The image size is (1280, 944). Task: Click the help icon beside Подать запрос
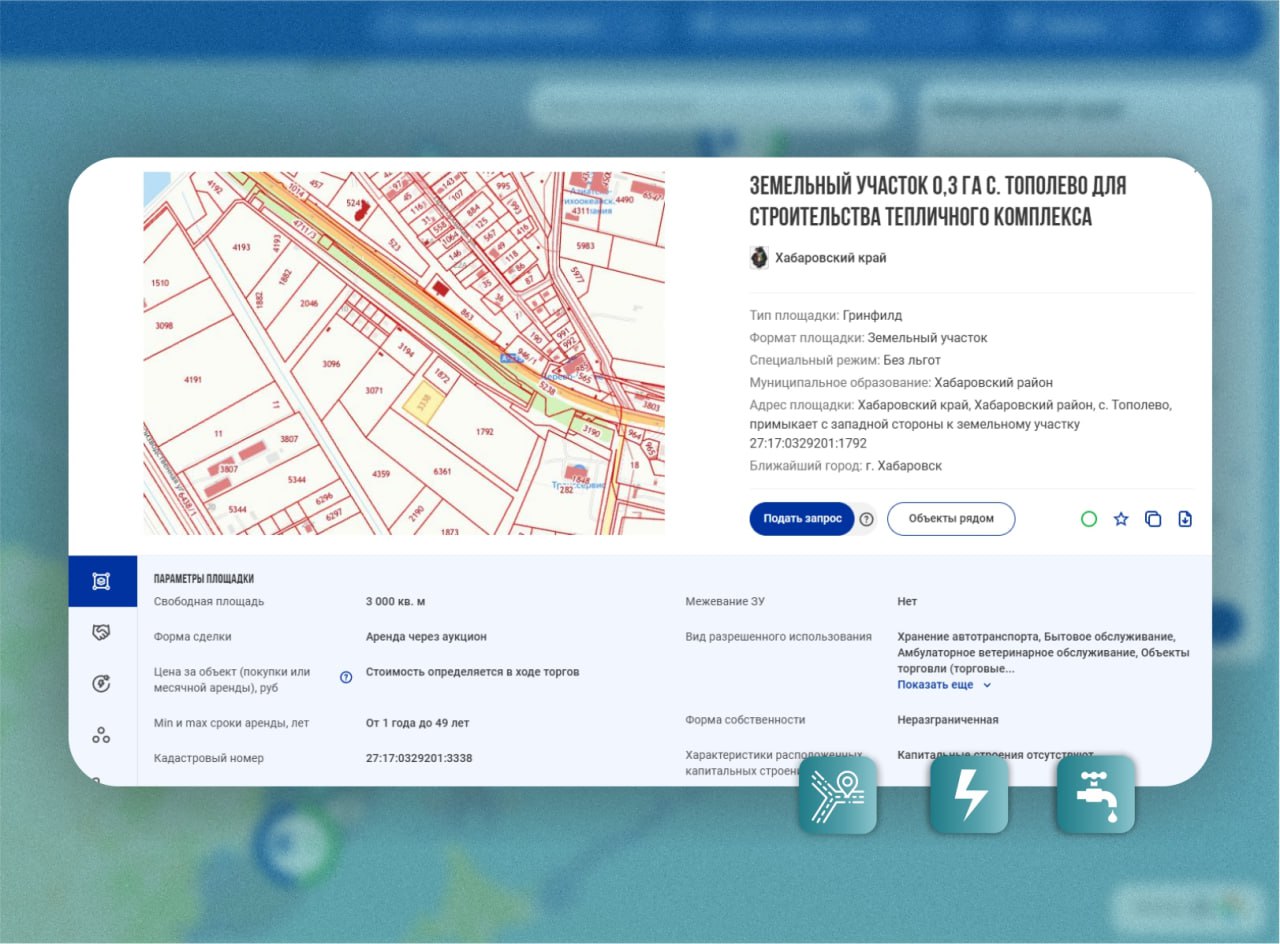point(867,519)
